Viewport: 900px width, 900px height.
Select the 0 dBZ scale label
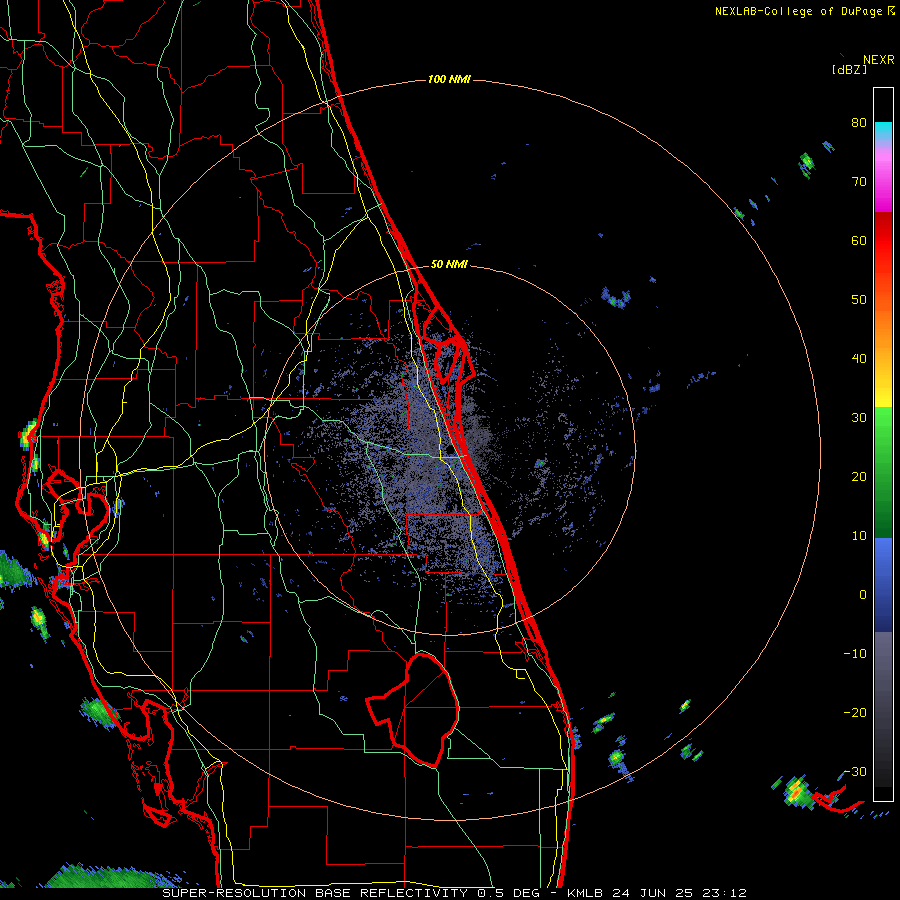(x=863, y=595)
